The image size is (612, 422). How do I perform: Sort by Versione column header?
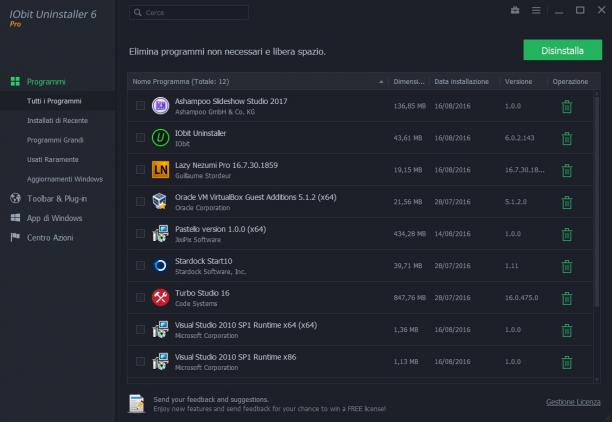coord(518,82)
